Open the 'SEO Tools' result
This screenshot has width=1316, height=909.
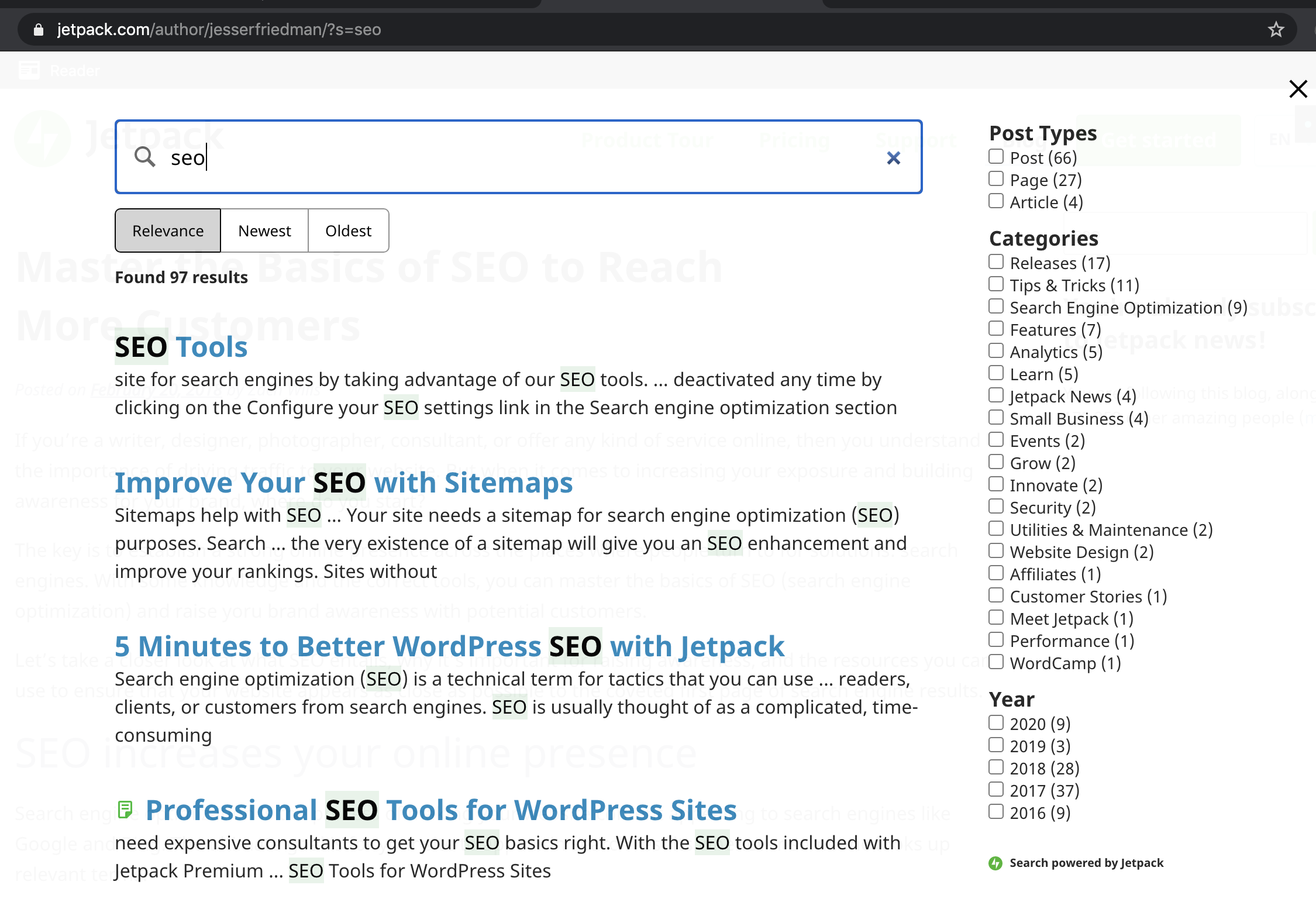click(x=181, y=347)
